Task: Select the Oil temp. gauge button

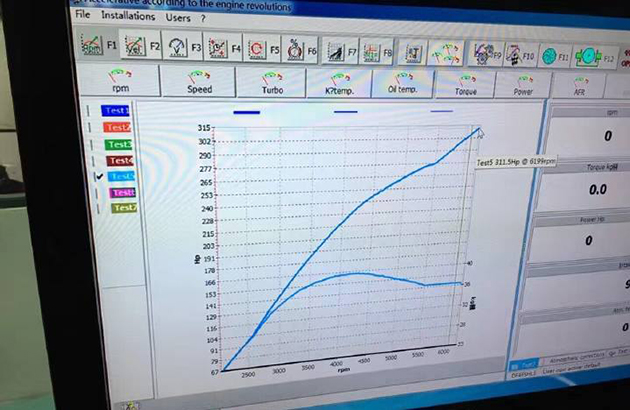Action: (x=401, y=85)
